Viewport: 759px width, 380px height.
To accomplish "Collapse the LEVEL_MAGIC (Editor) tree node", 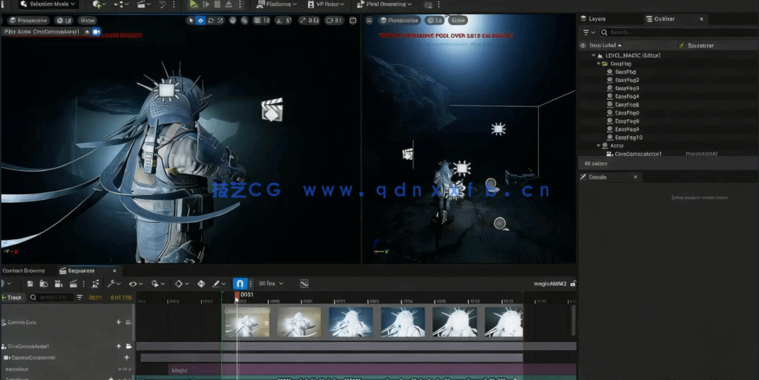I will click(x=593, y=56).
